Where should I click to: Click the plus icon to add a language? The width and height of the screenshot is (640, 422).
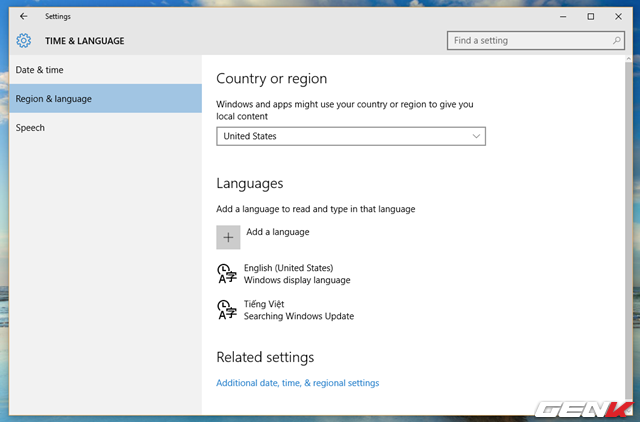coord(228,237)
